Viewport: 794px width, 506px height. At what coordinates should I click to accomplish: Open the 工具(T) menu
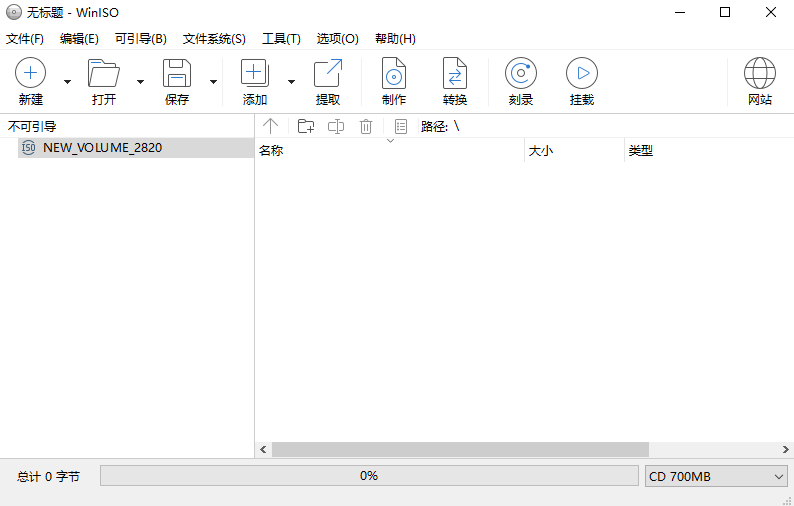[x=281, y=39]
